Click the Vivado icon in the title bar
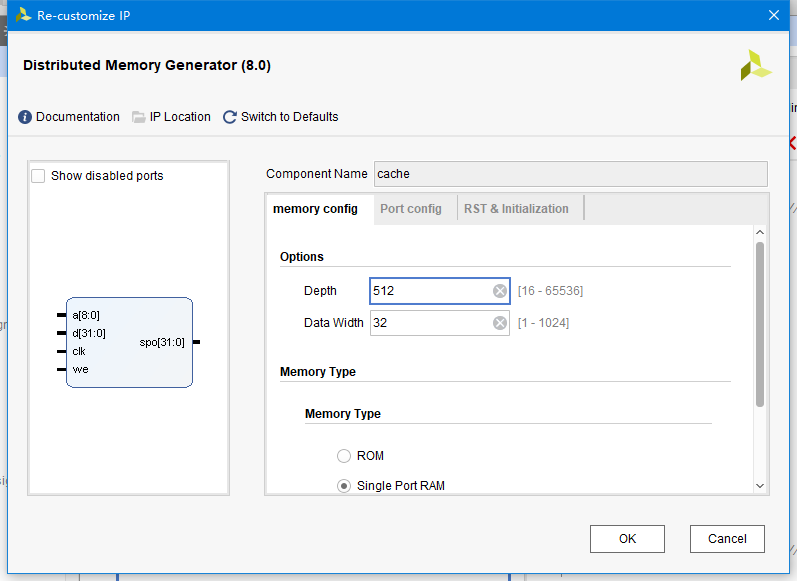This screenshot has width=797, height=581. 23,15
